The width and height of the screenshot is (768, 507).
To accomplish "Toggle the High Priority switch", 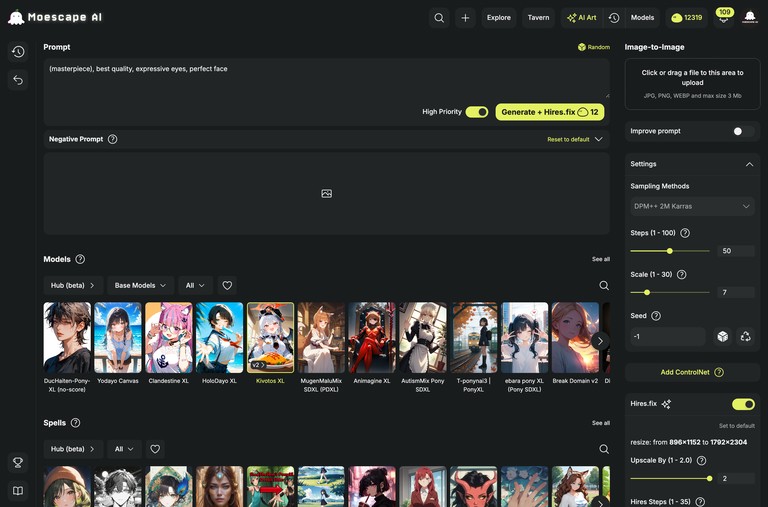I will (477, 112).
